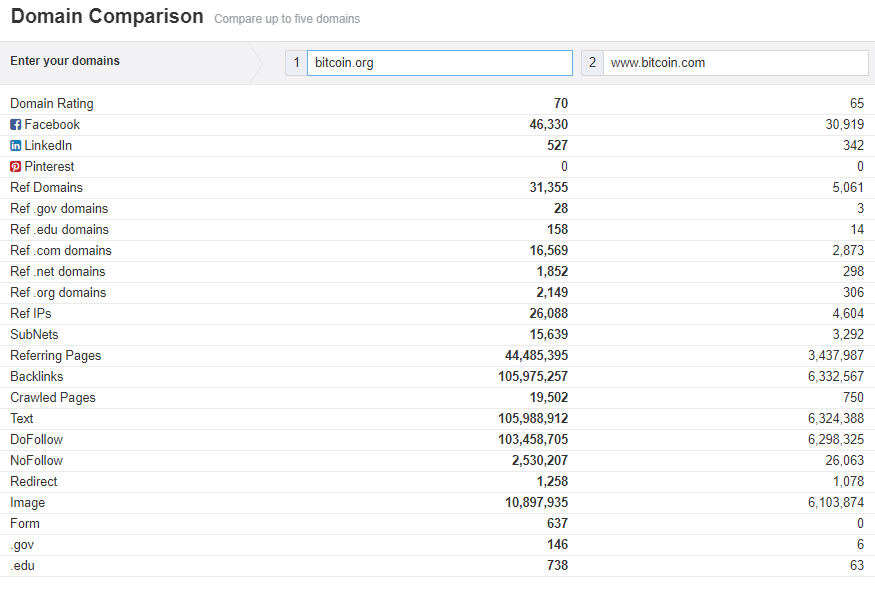The width and height of the screenshot is (875, 590).
Task: Click the Pinterest row label text
Action: 49,167
